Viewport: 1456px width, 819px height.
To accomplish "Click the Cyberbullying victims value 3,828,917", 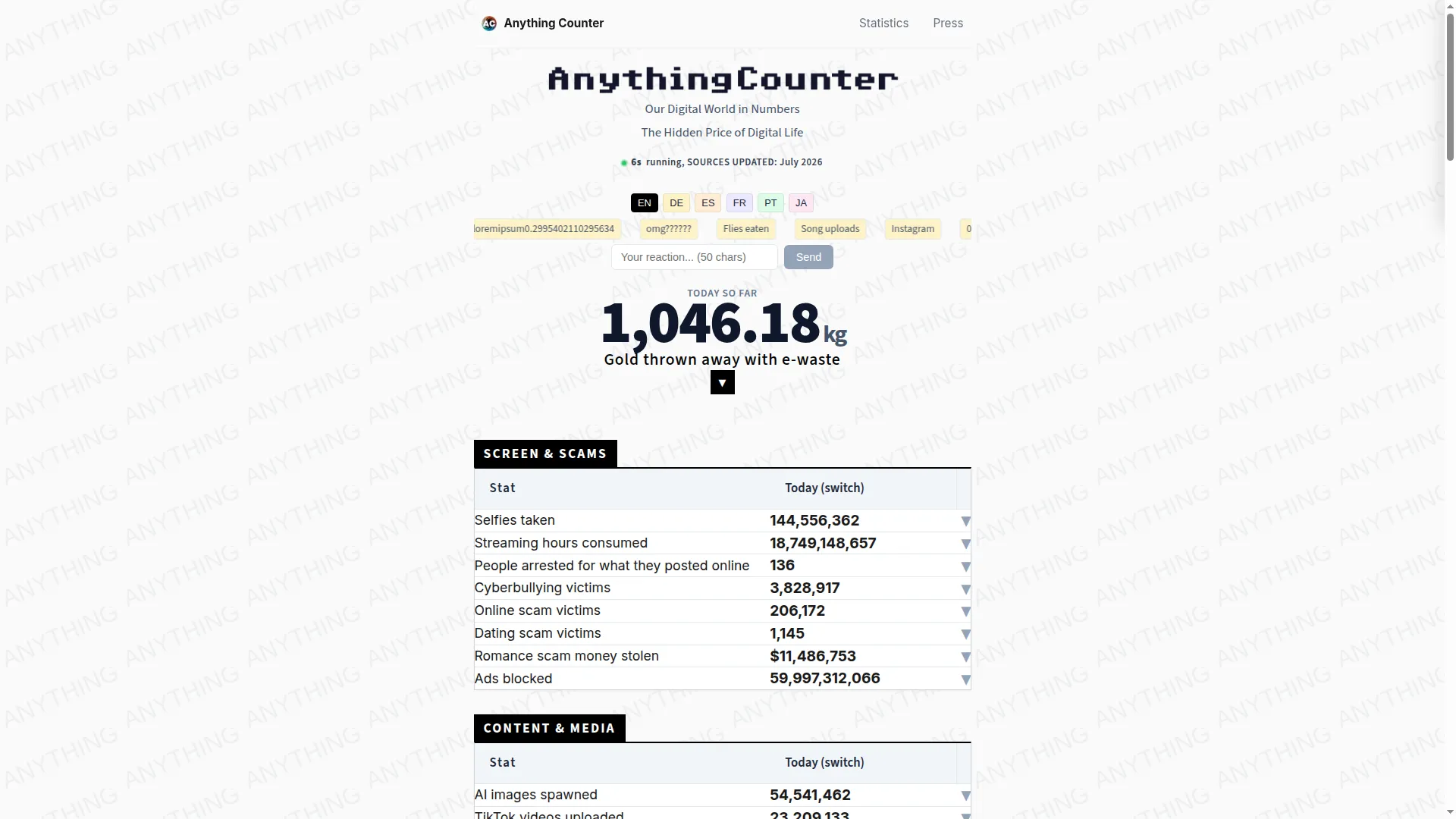I will tap(805, 588).
